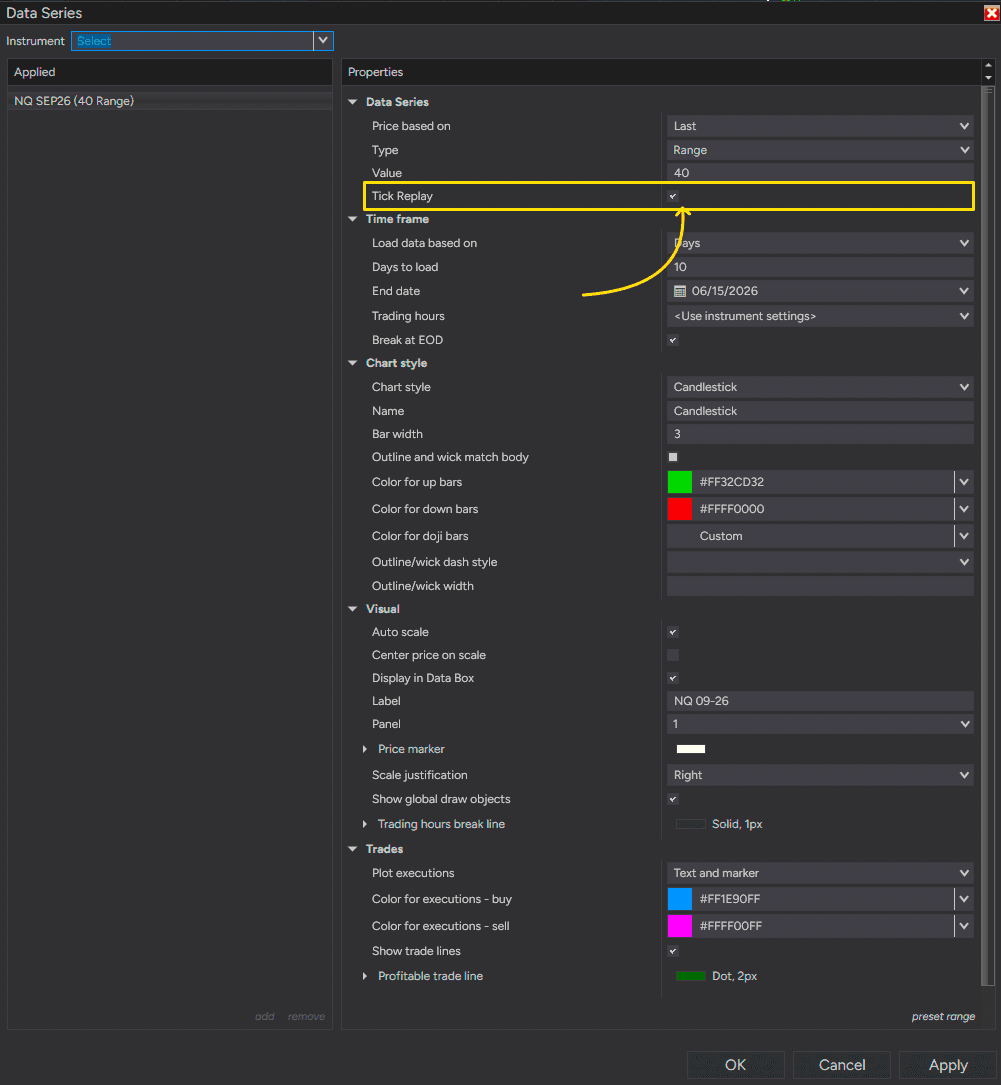Viewport: 1001px width, 1085px height.
Task: Toggle Display in Data Box checkbox
Action: click(673, 678)
